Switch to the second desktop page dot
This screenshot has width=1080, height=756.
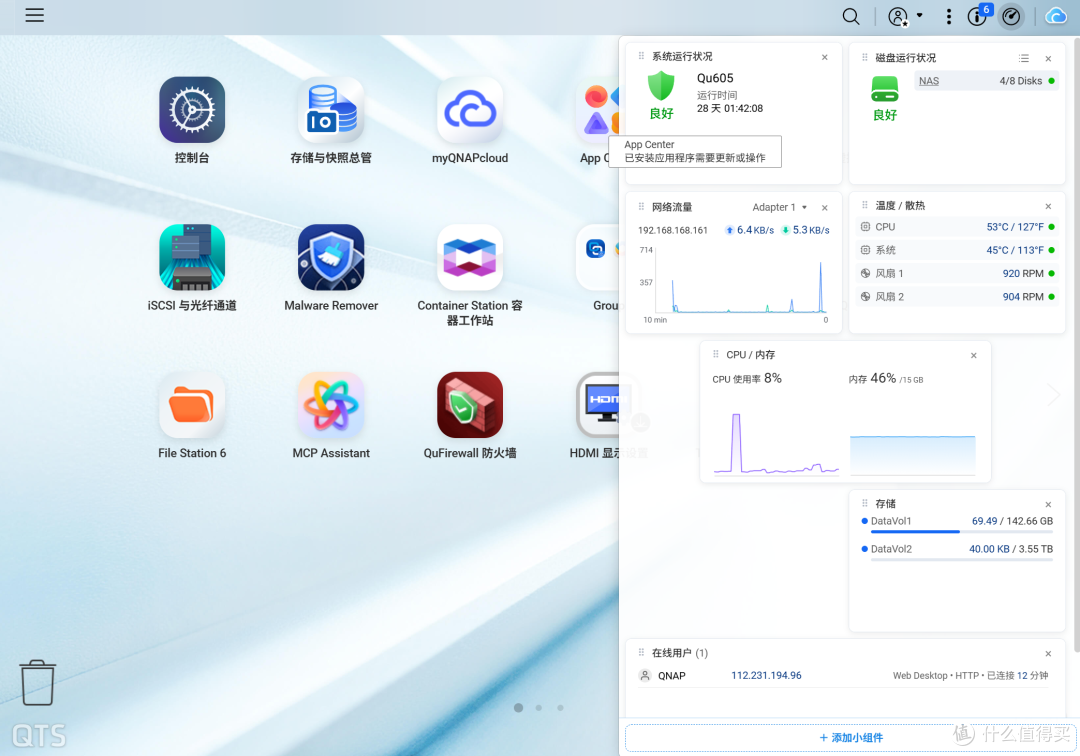[x=539, y=708]
